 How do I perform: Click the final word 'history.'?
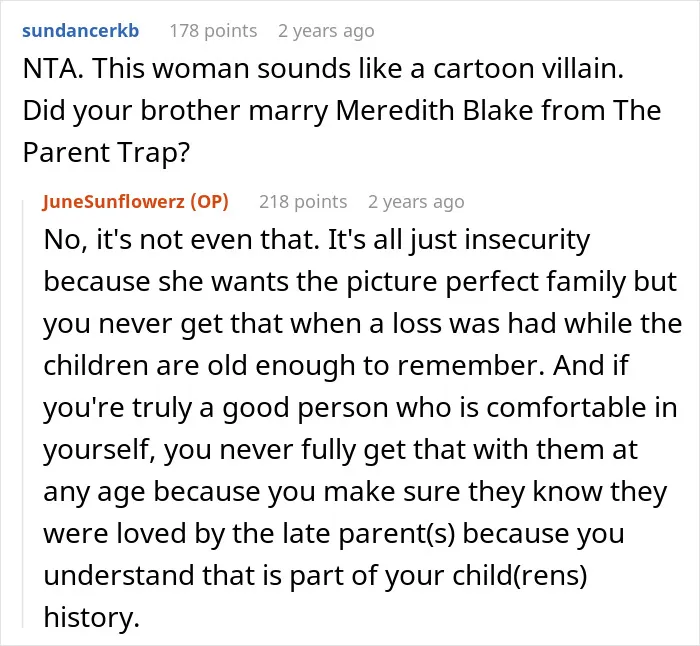92,617
